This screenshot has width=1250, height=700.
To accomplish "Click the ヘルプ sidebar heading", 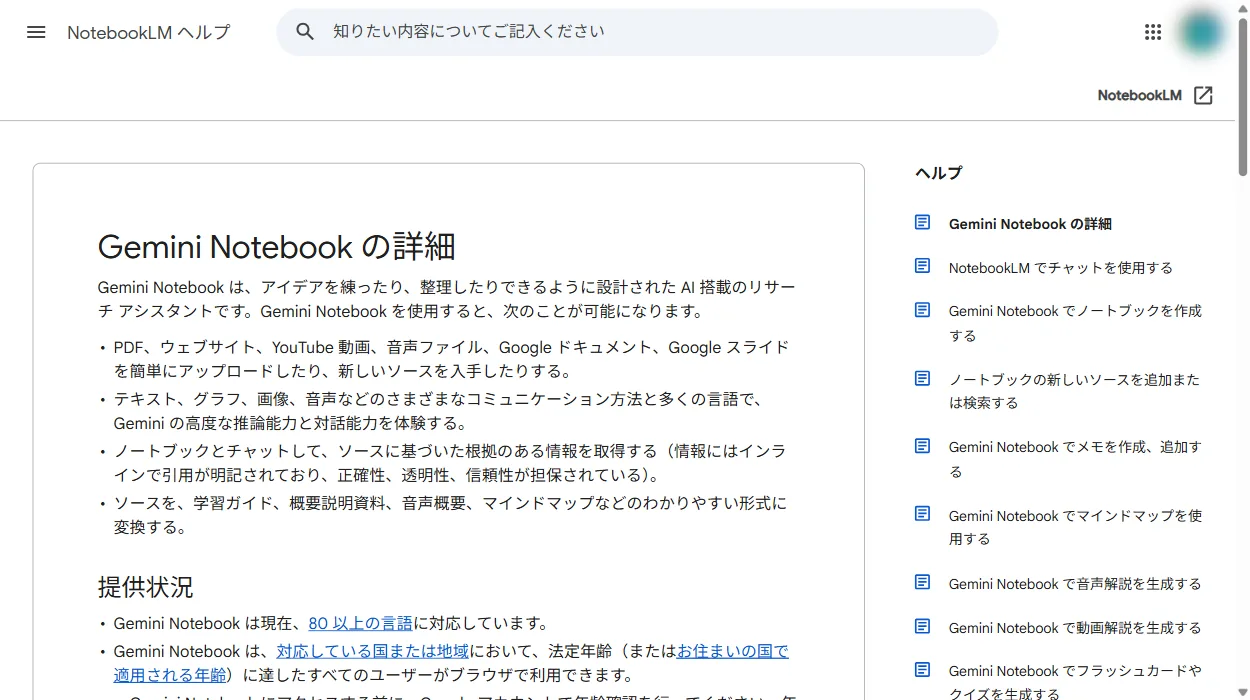I will 938,173.
